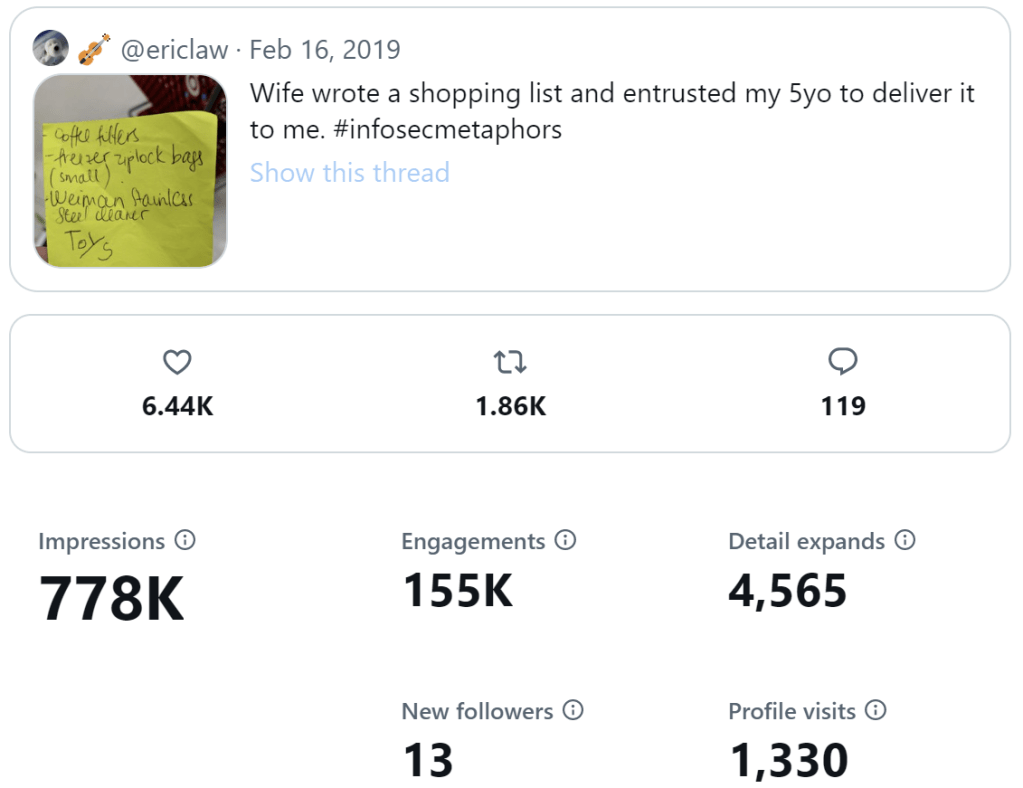The width and height of the screenshot is (1023, 788).
Task: Click the @ericlaw username handle
Action: [174, 49]
